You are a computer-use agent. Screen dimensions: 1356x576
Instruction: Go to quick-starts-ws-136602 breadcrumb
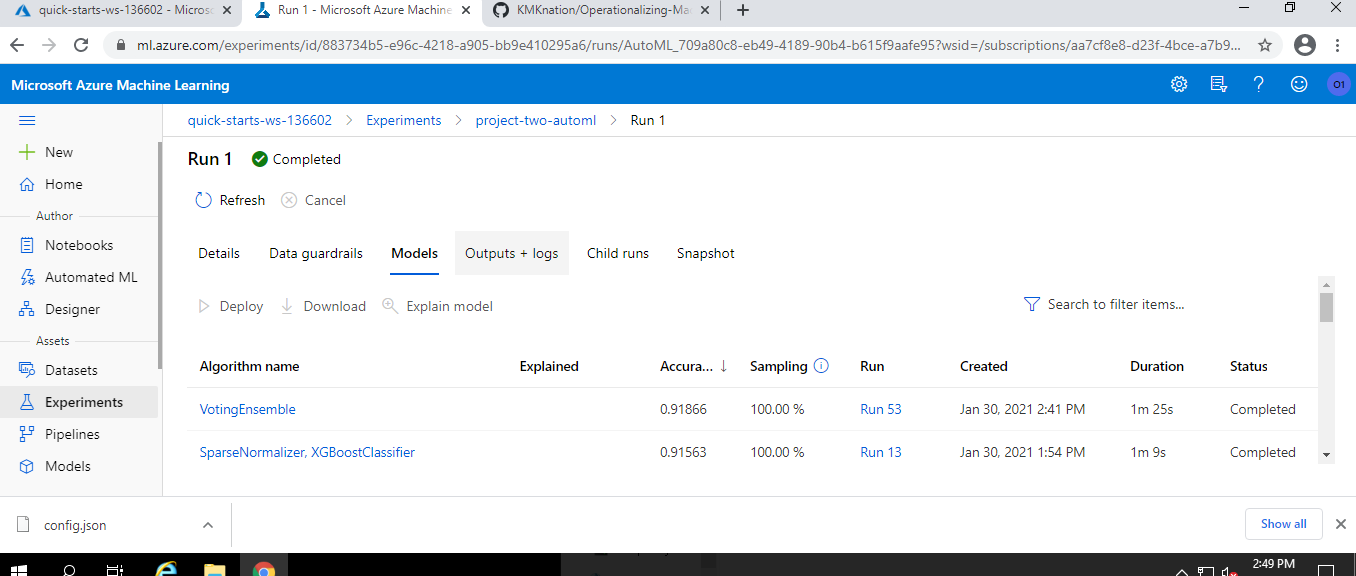[260, 120]
